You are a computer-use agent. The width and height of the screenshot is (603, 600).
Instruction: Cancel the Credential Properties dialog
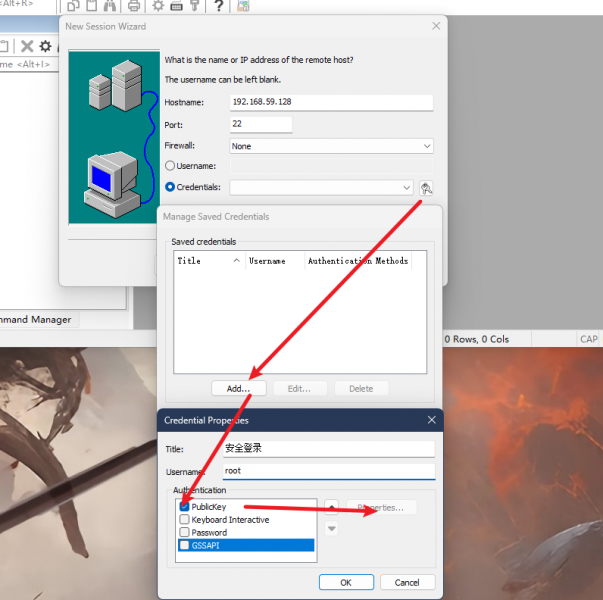pyautogui.click(x=407, y=582)
